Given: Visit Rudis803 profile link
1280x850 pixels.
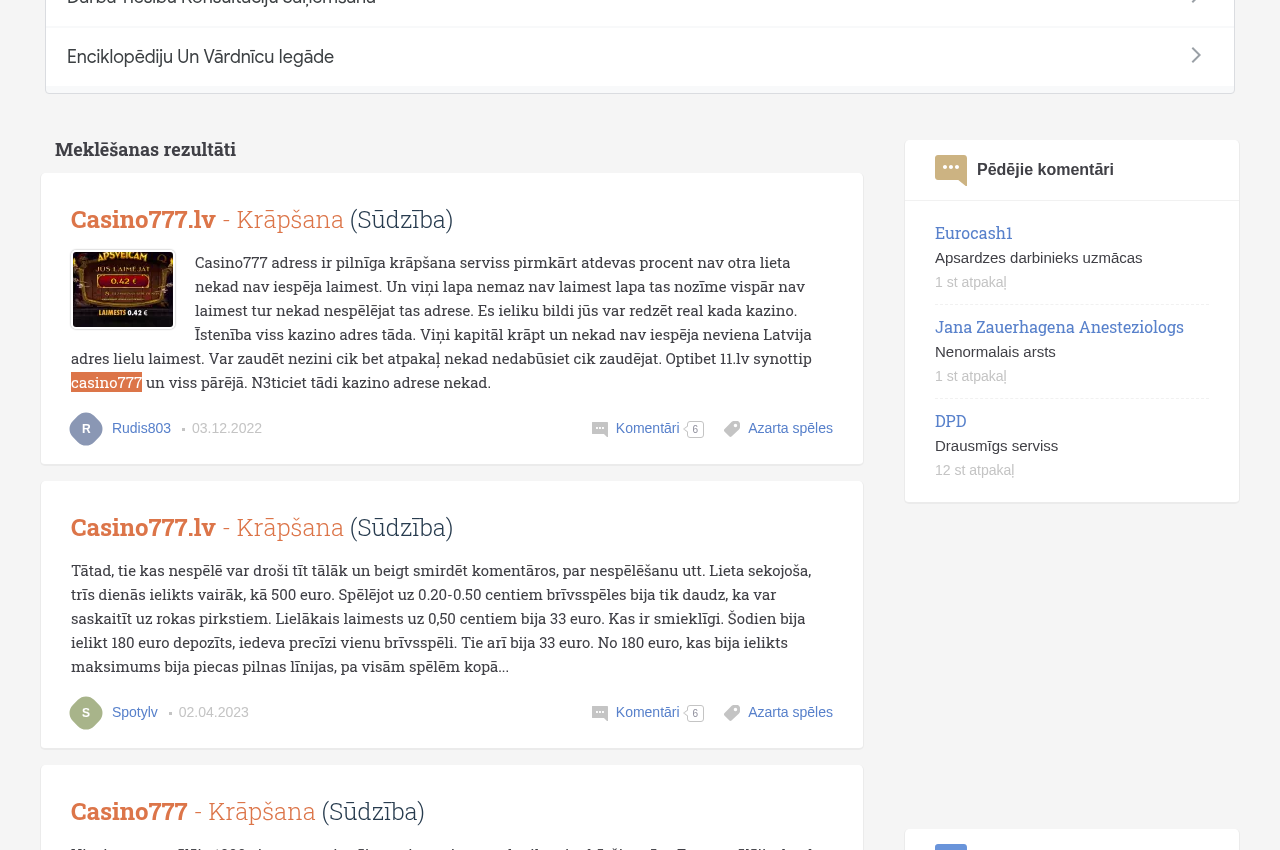Looking at the screenshot, I should coord(141,428).
